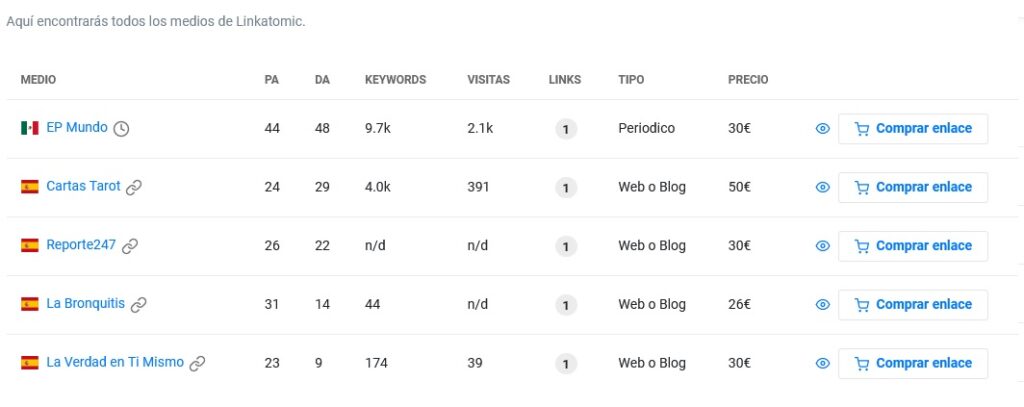Sort the table by the VISITAS column
1024x407 pixels.
[488, 80]
